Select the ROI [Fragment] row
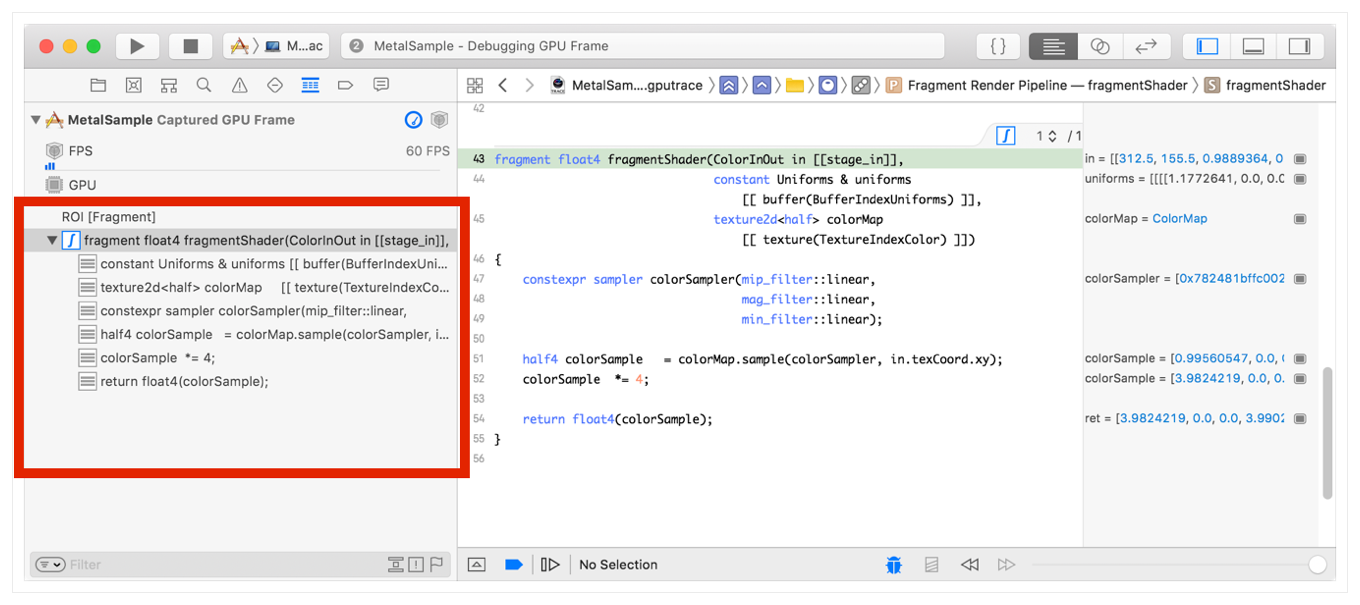The width and height of the screenshot is (1360, 605). [241, 217]
